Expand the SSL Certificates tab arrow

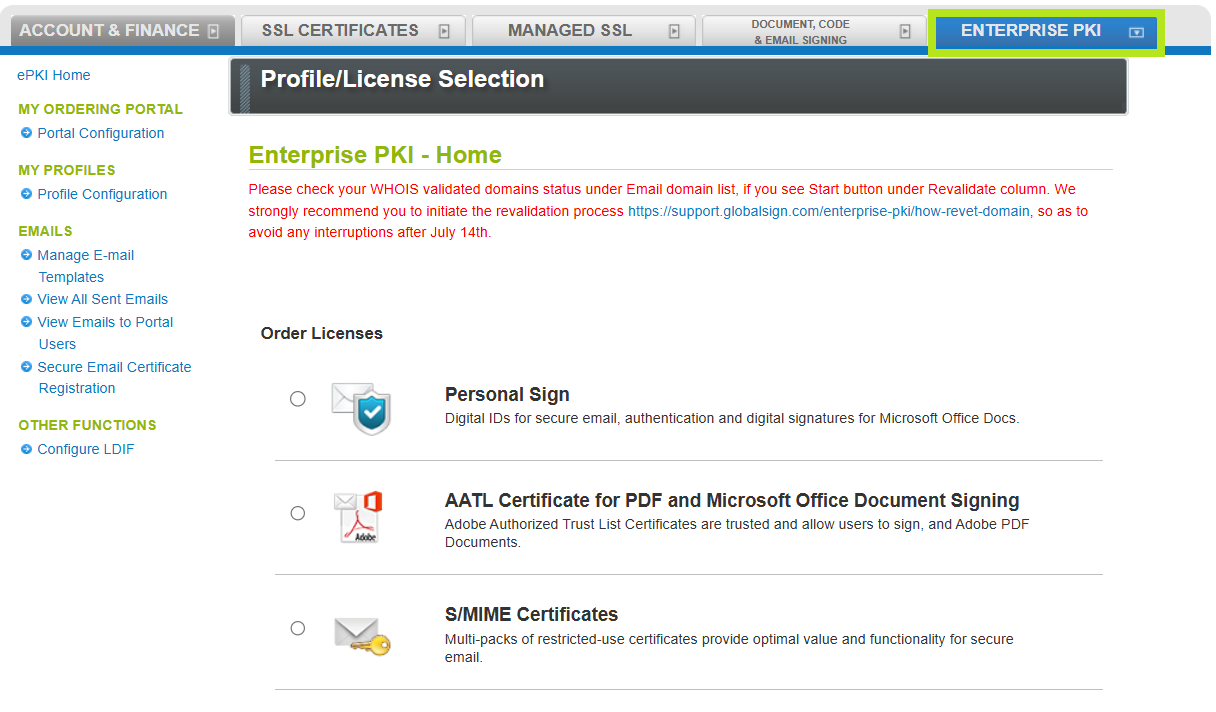(444, 31)
